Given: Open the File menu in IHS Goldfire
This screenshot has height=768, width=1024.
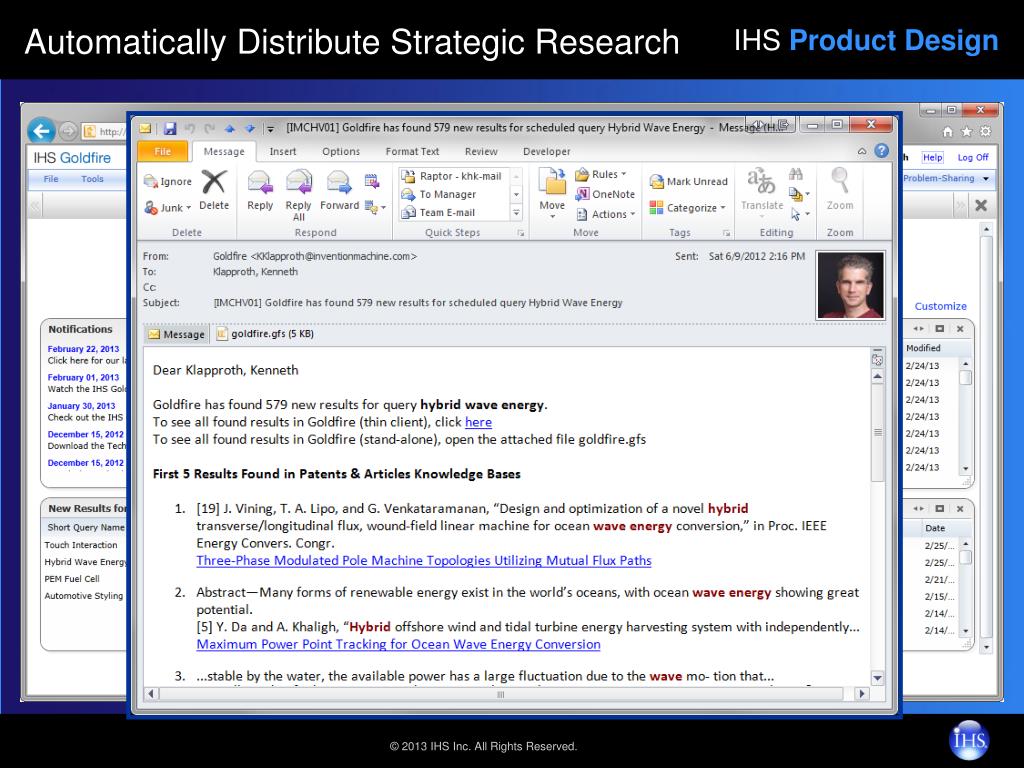Looking at the screenshot, I should click(51, 179).
